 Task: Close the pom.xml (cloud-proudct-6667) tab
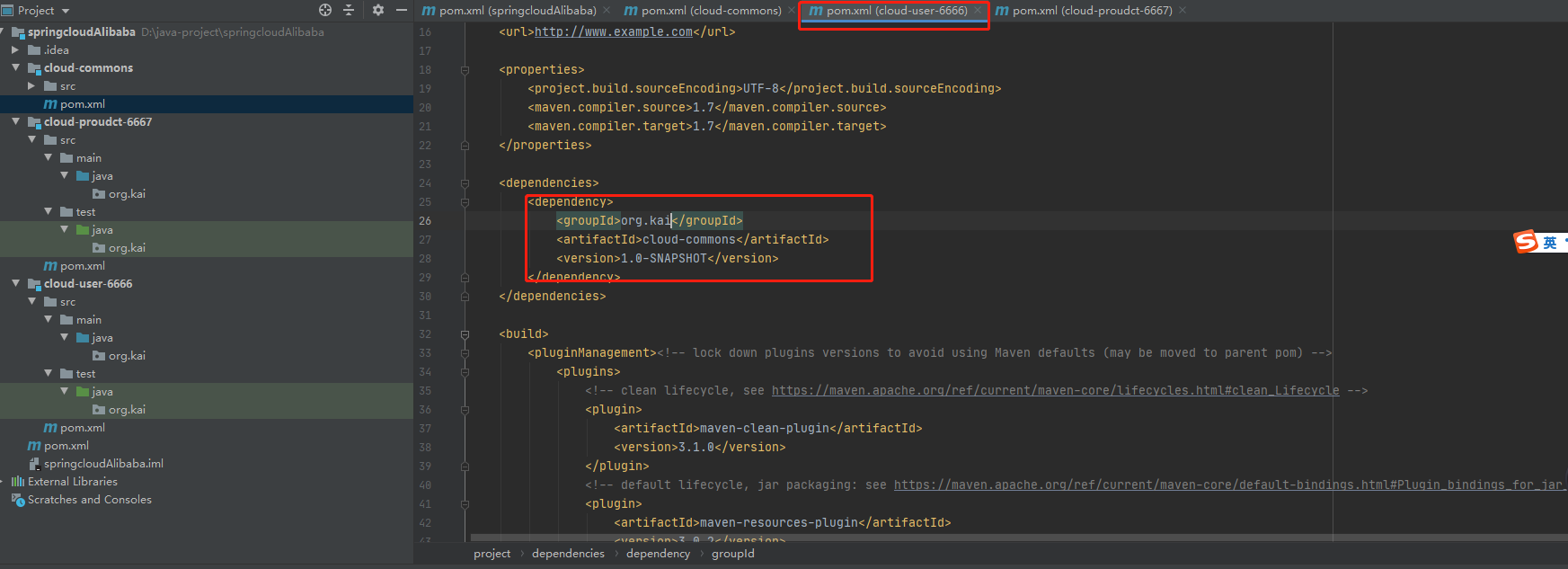point(1183,11)
